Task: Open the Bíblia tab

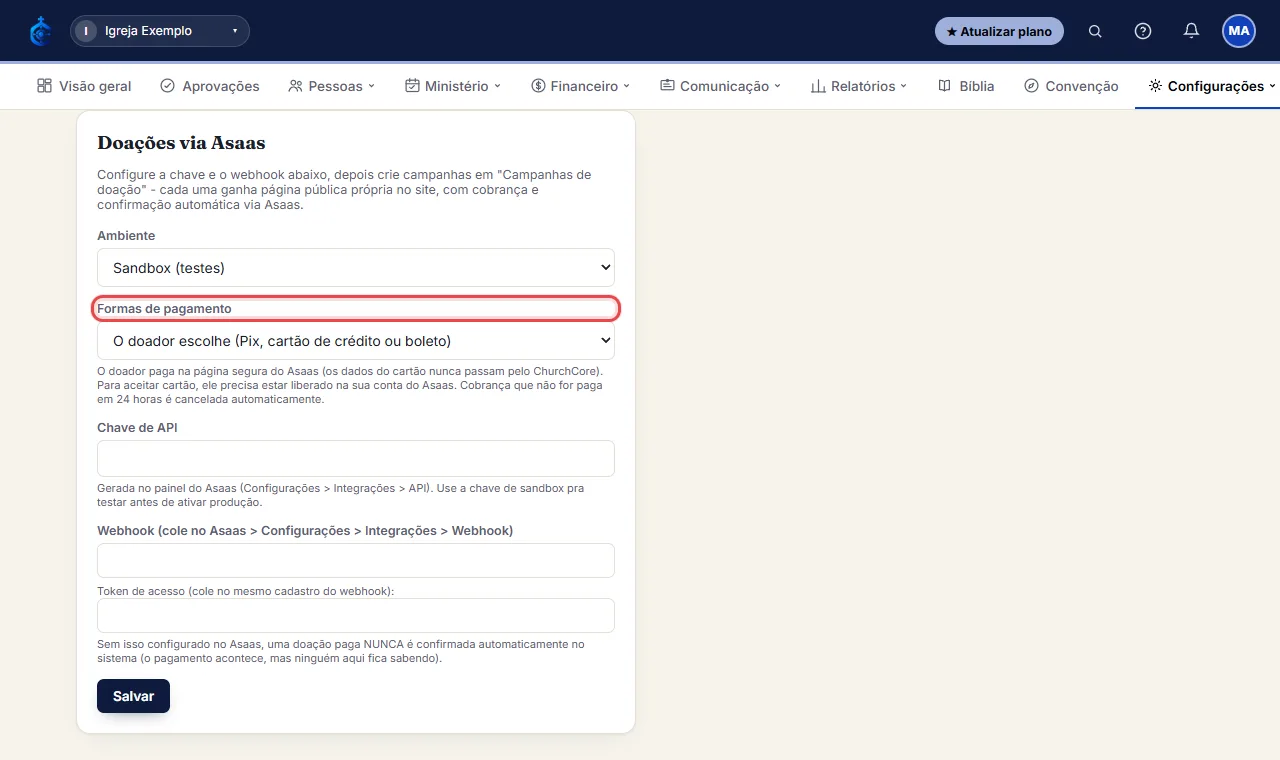Action: click(x=966, y=86)
